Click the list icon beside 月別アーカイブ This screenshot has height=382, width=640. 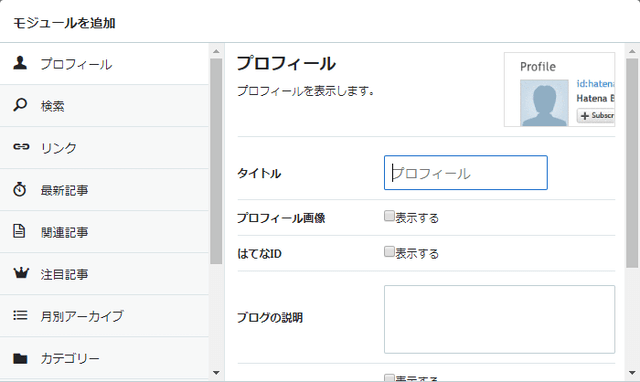tap(20, 315)
